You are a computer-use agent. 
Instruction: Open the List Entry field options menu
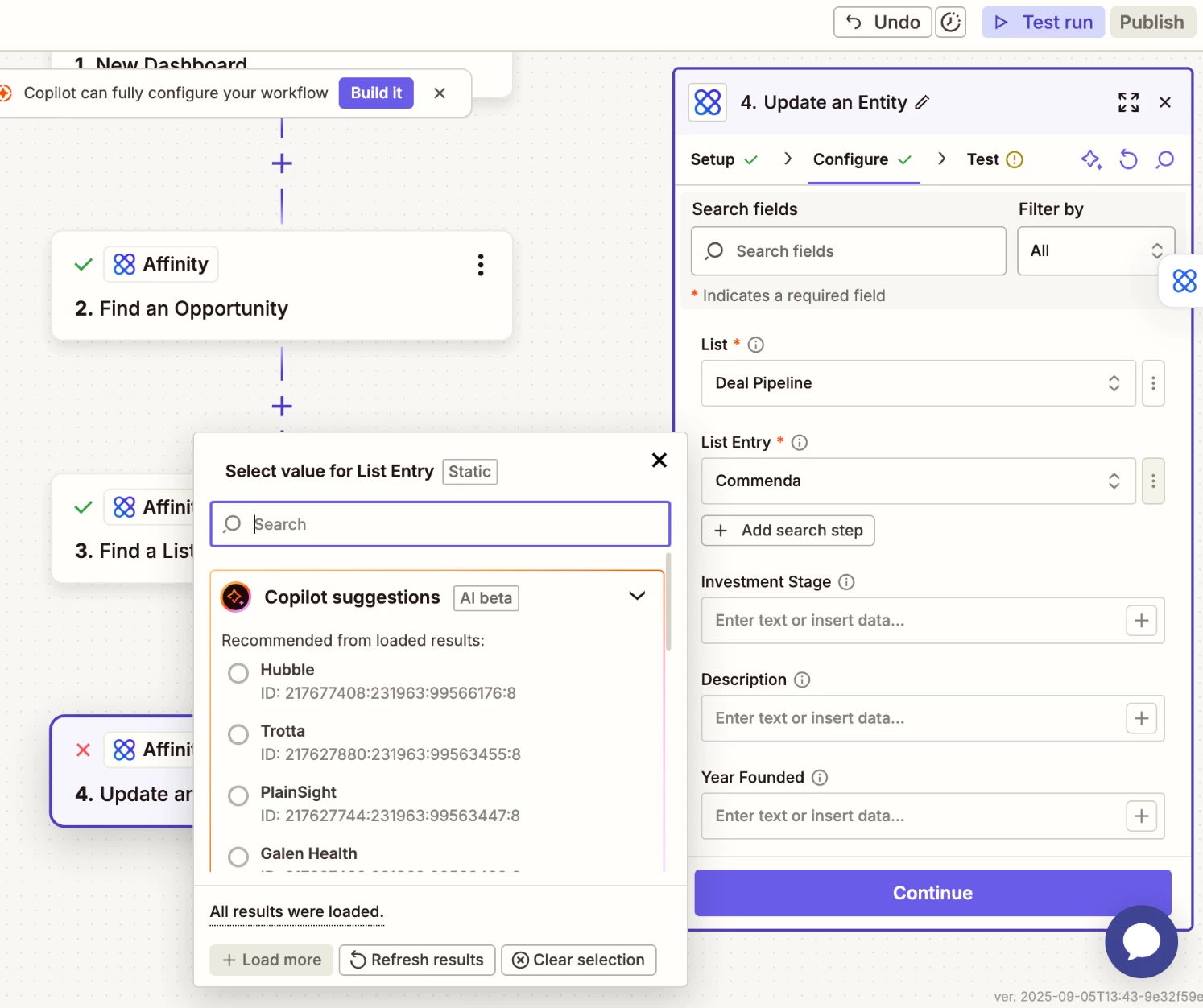[x=1153, y=481]
